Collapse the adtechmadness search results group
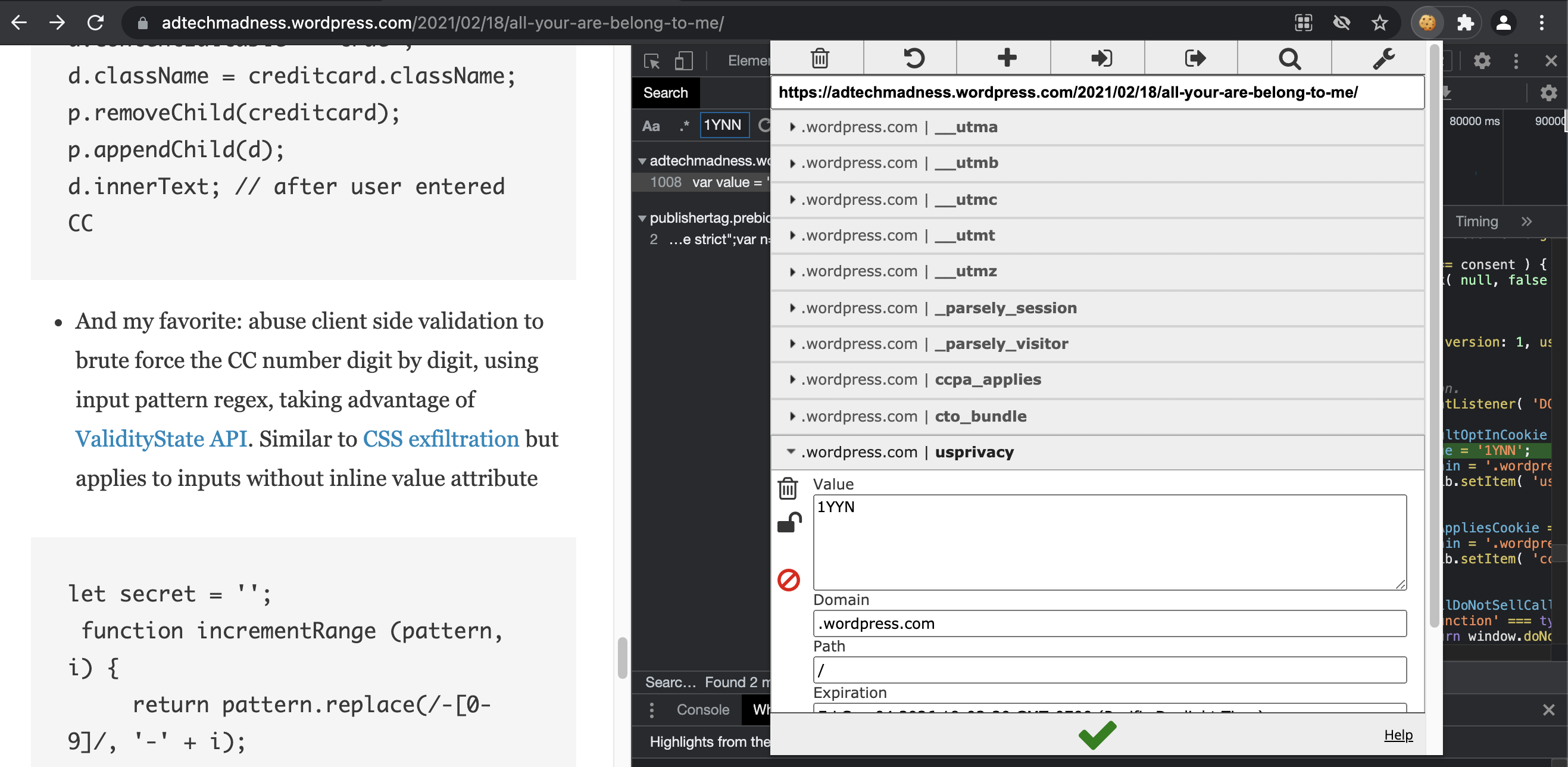1568x767 pixels. point(642,161)
